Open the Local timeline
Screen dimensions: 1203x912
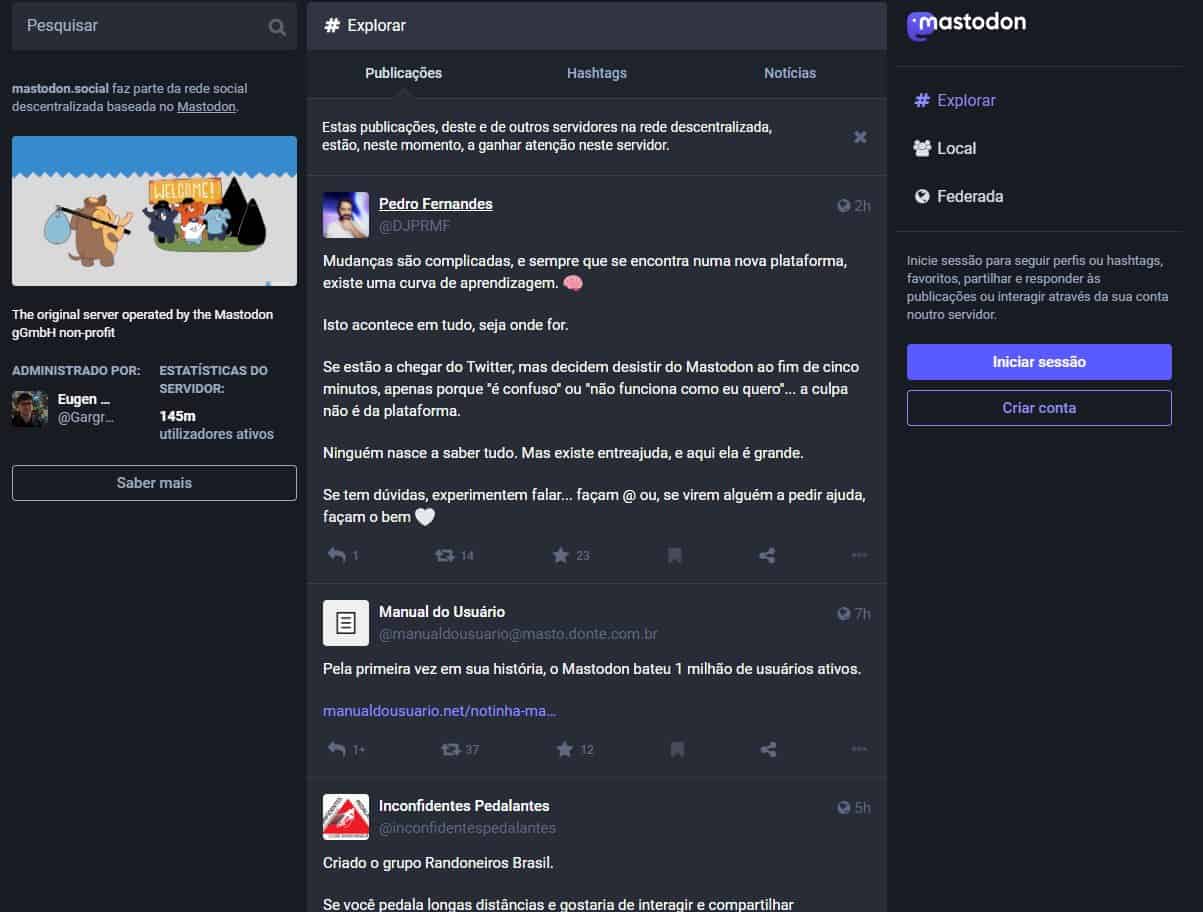tap(955, 148)
